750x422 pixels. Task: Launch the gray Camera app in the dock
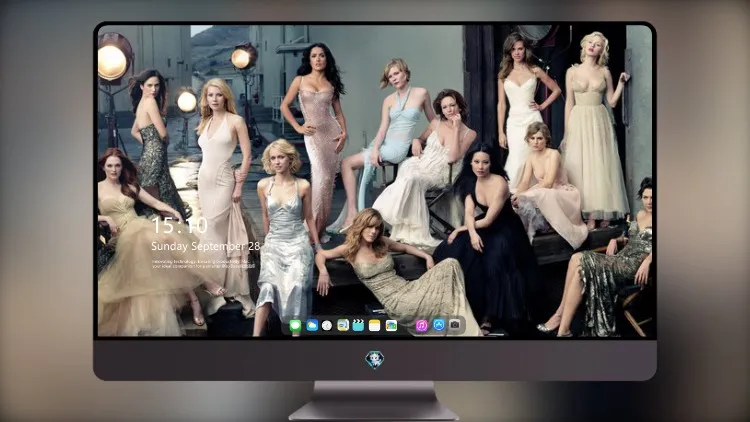(455, 325)
